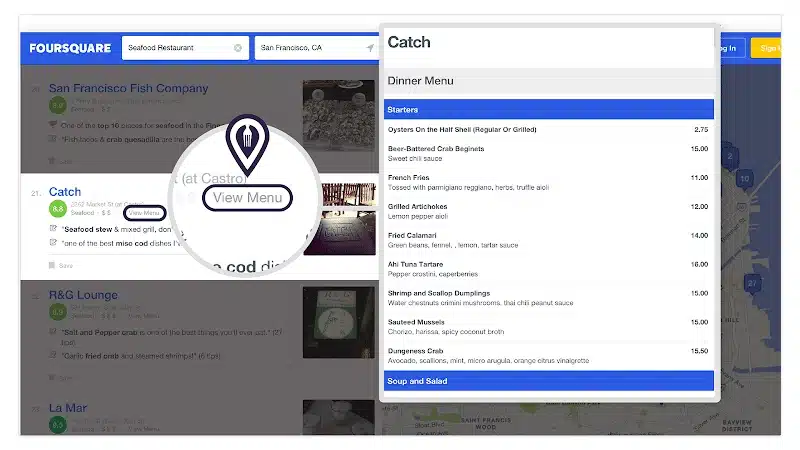Open the San Francisco Fish Company listing
The image size is (800, 450).
coord(128,88)
